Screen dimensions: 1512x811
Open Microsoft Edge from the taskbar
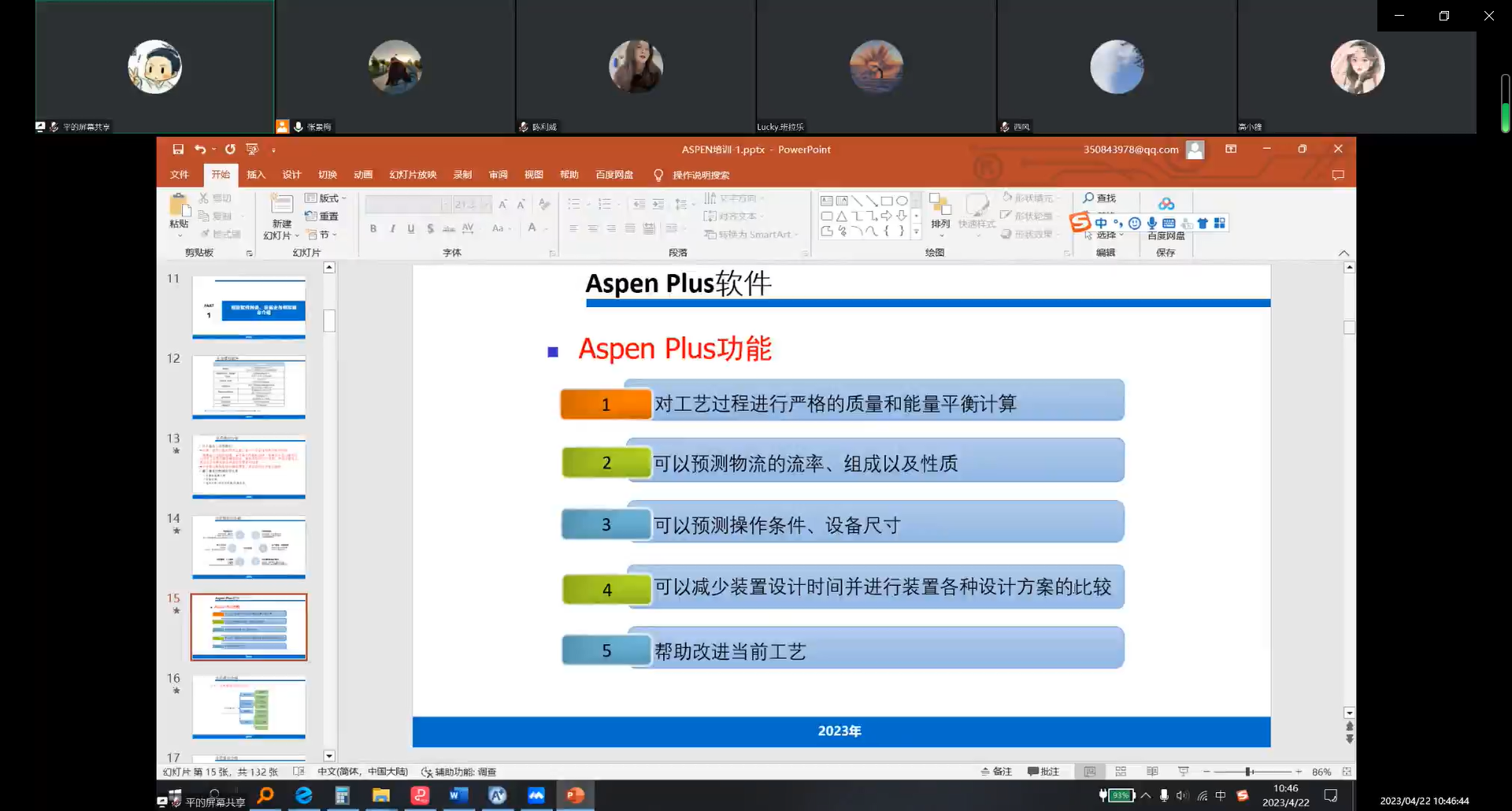(303, 795)
